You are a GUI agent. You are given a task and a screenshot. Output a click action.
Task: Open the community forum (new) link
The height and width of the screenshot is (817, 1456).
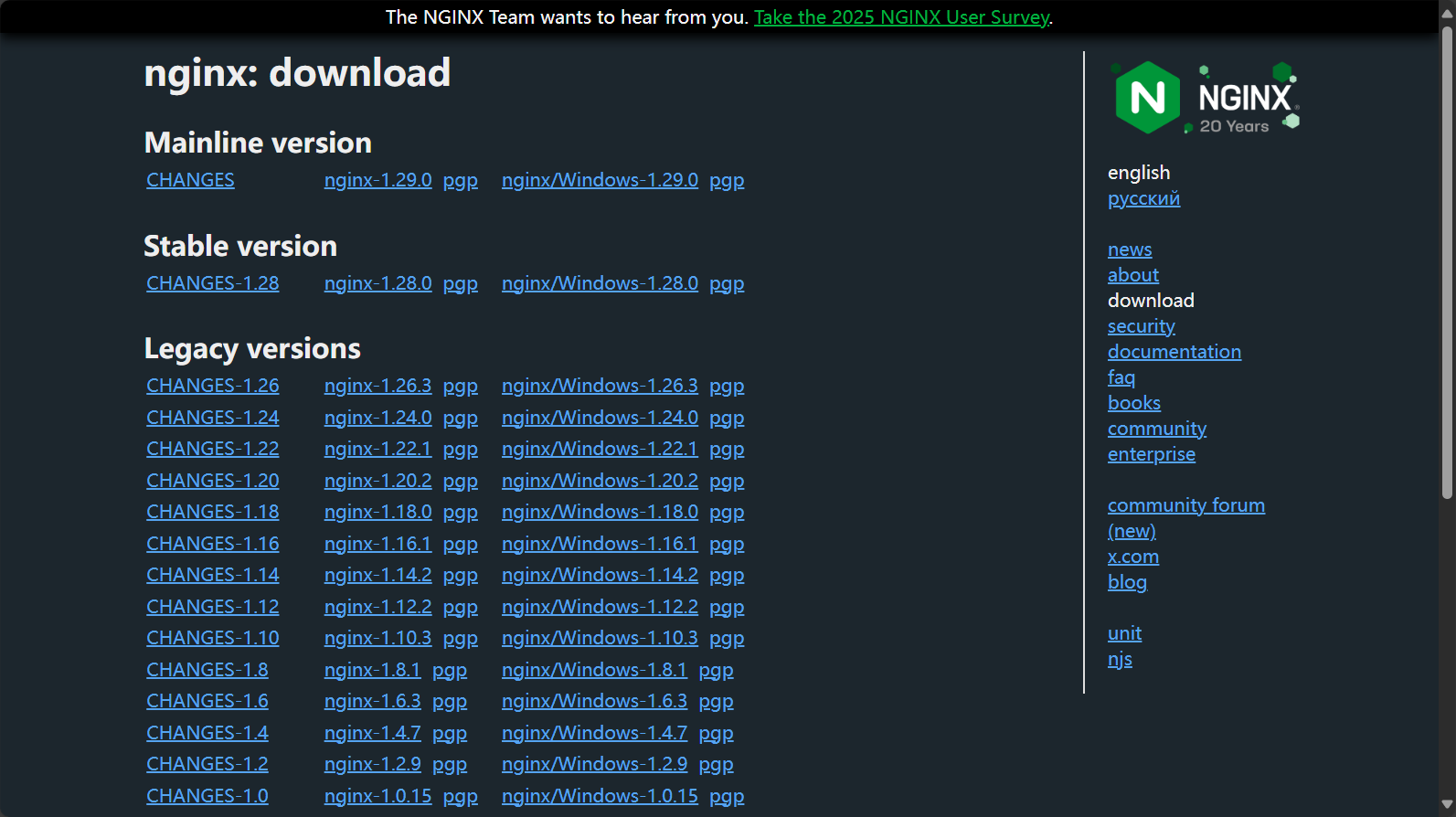1186,518
